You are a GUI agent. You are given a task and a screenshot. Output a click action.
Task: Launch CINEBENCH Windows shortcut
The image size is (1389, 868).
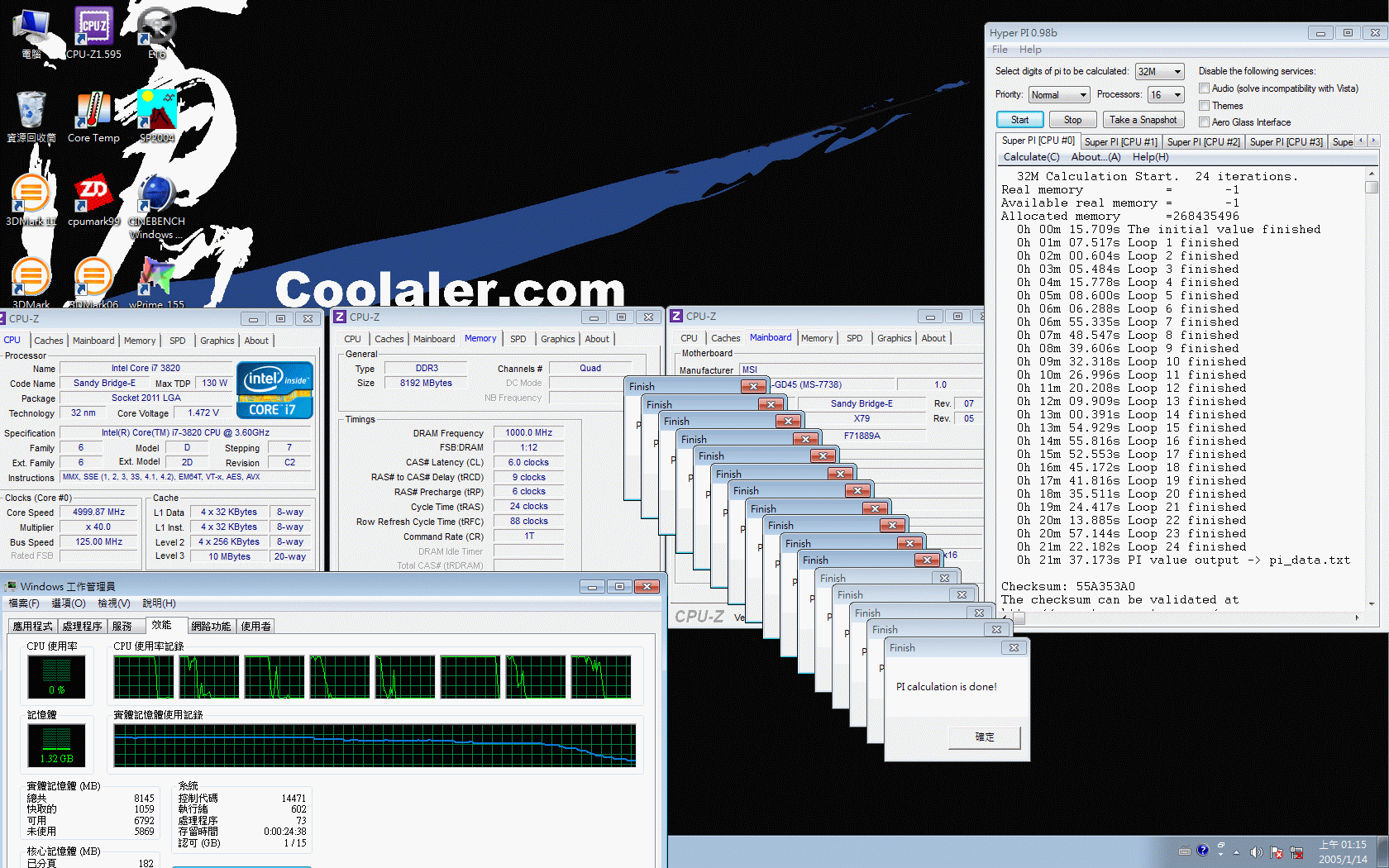pyautogui.click(x=156, y=207)
